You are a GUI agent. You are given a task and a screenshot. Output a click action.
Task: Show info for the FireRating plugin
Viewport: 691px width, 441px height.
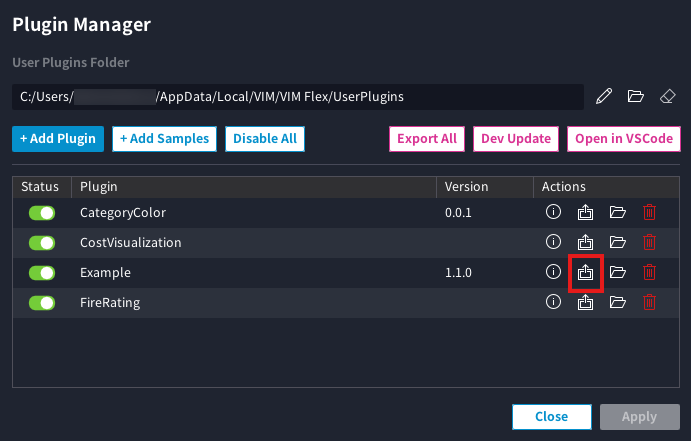click(x=553, y=302)
